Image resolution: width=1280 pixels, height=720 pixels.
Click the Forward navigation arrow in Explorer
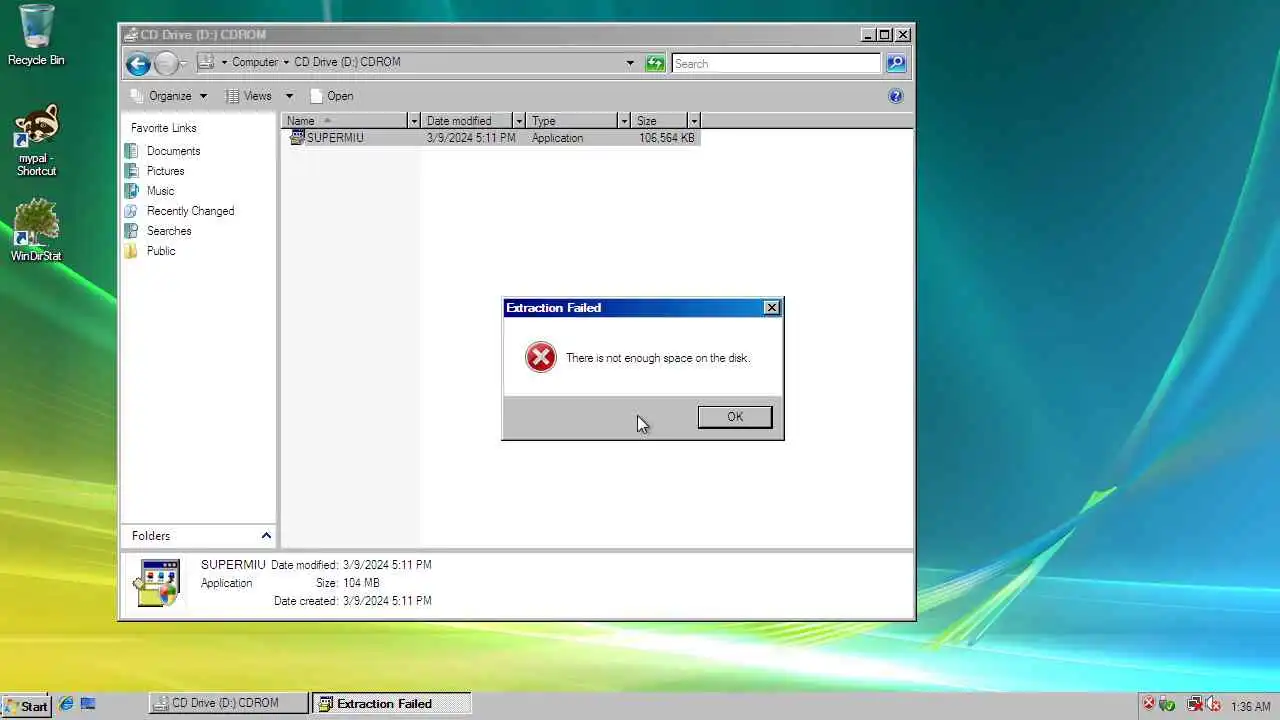166,64
